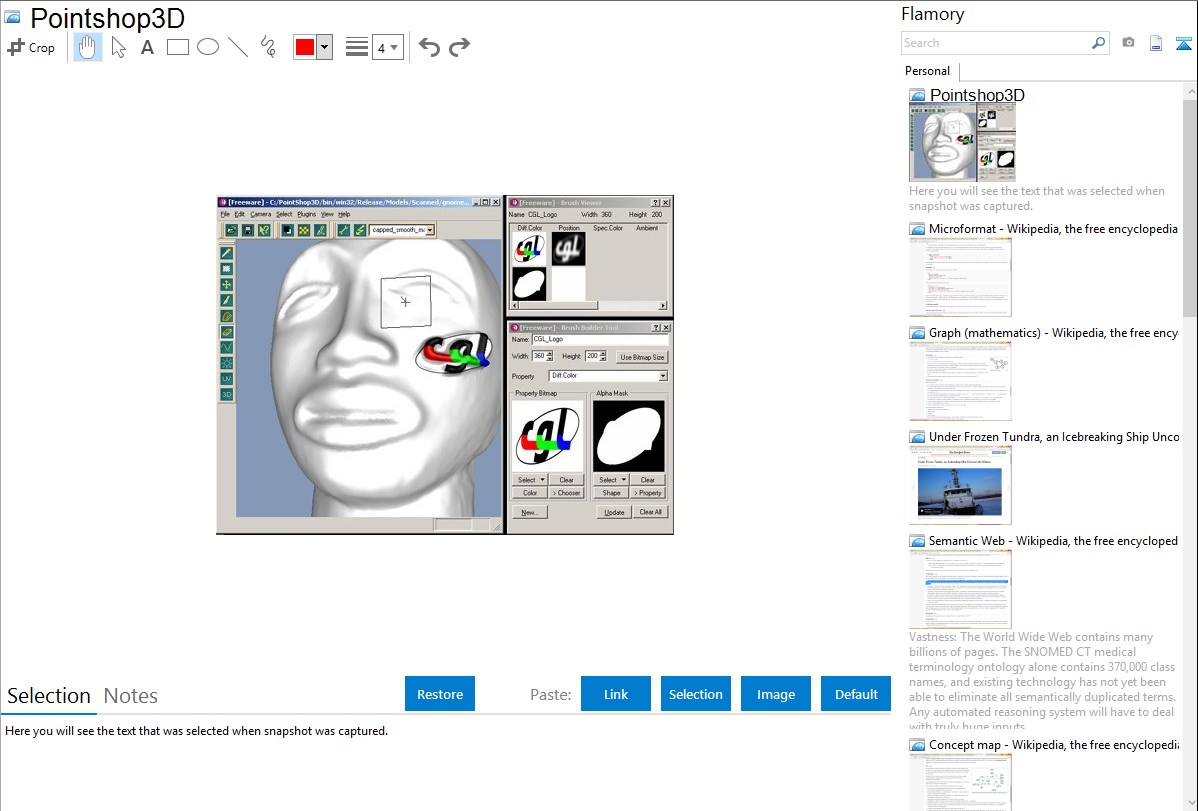Undo the last annotation
Viewport: 1198px width, 811px height.
tap(429, 47)
